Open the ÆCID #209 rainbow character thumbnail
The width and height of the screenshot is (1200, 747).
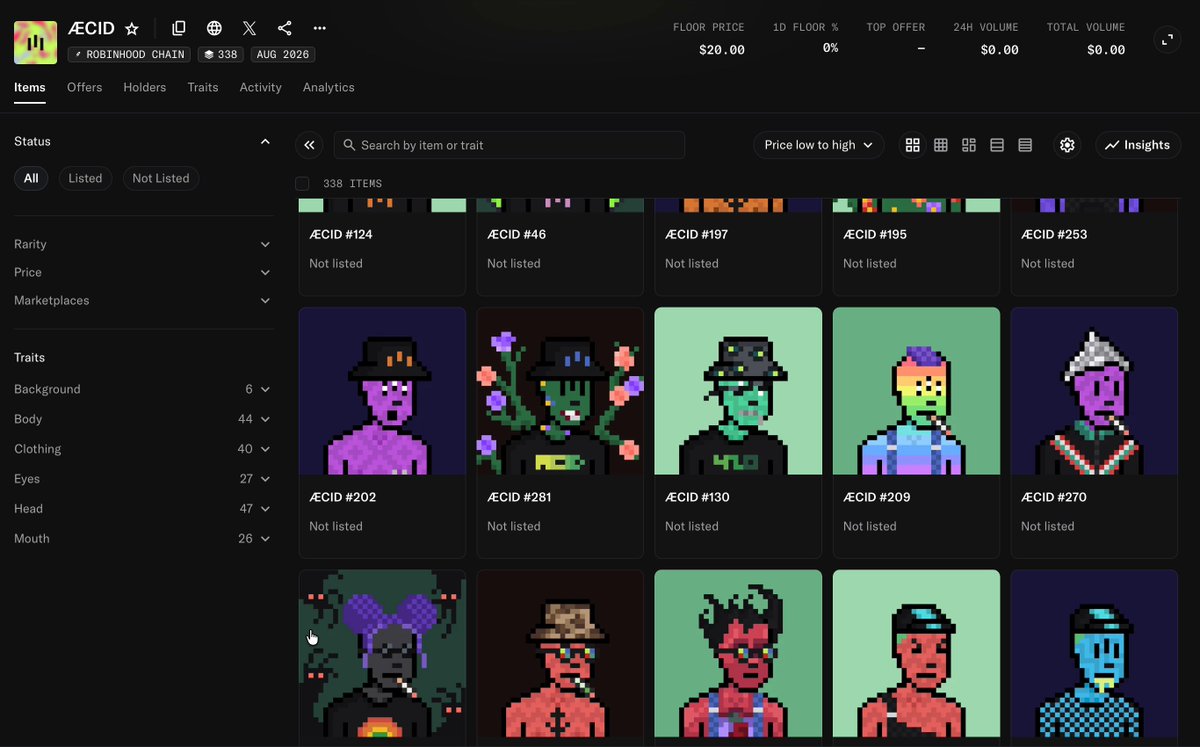[x=916, y=391]
